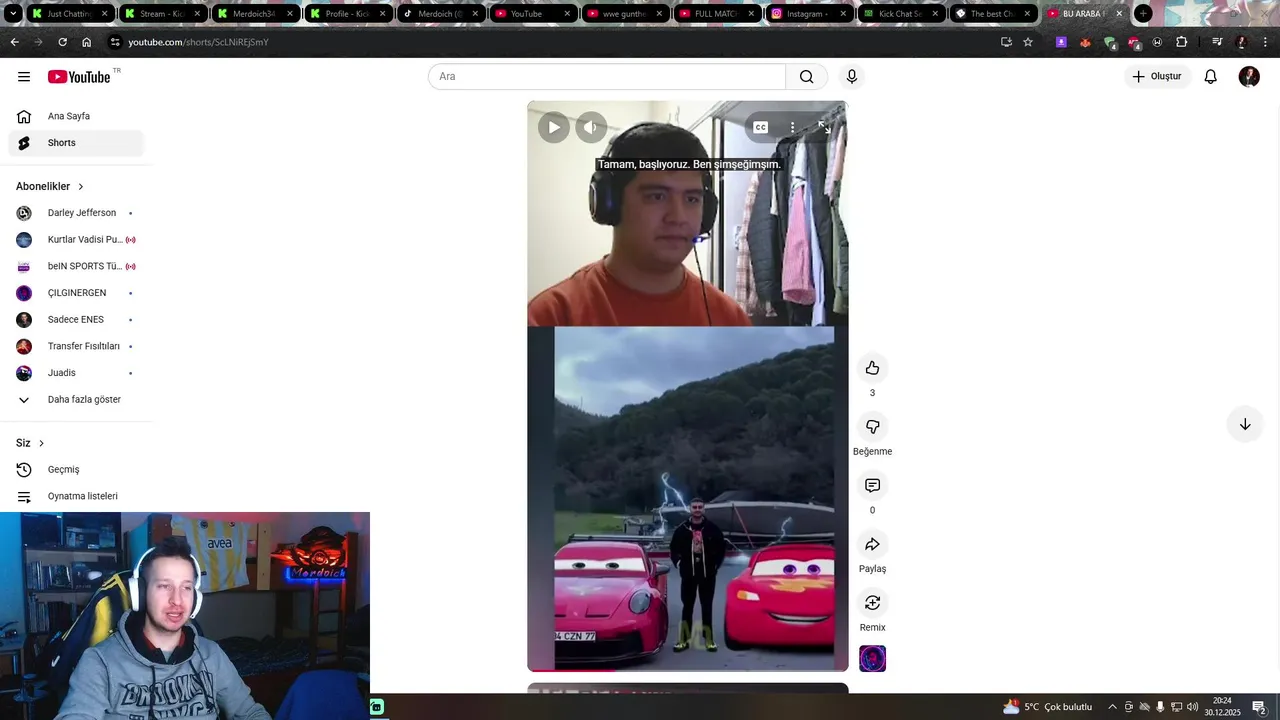The width and height of the screenshot is (1280, 720).
Task: Open the sound thumbnail below Remix
Action: [872, 659]
